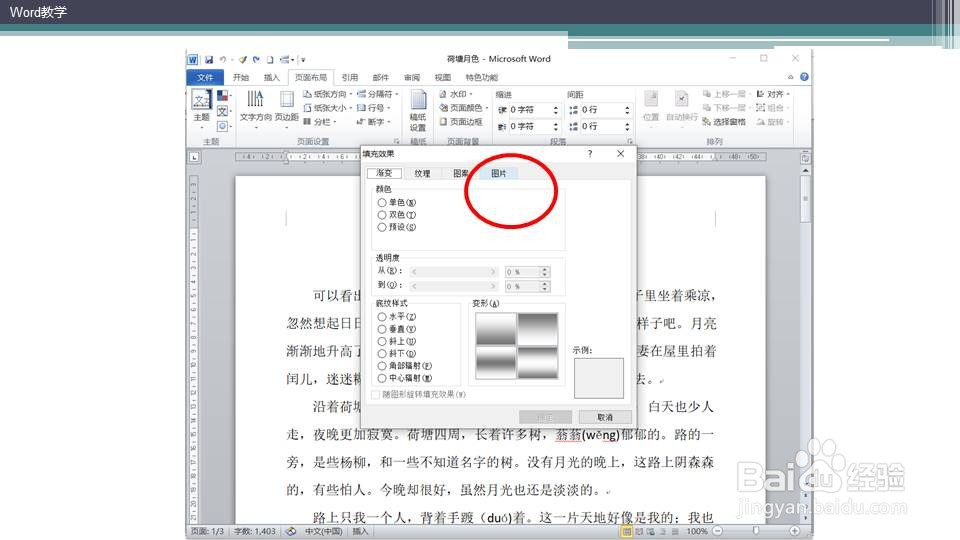Viewport: 960px width, 540px height.
Task: Click the To (到) transparency slider
Action: (454, 286)
